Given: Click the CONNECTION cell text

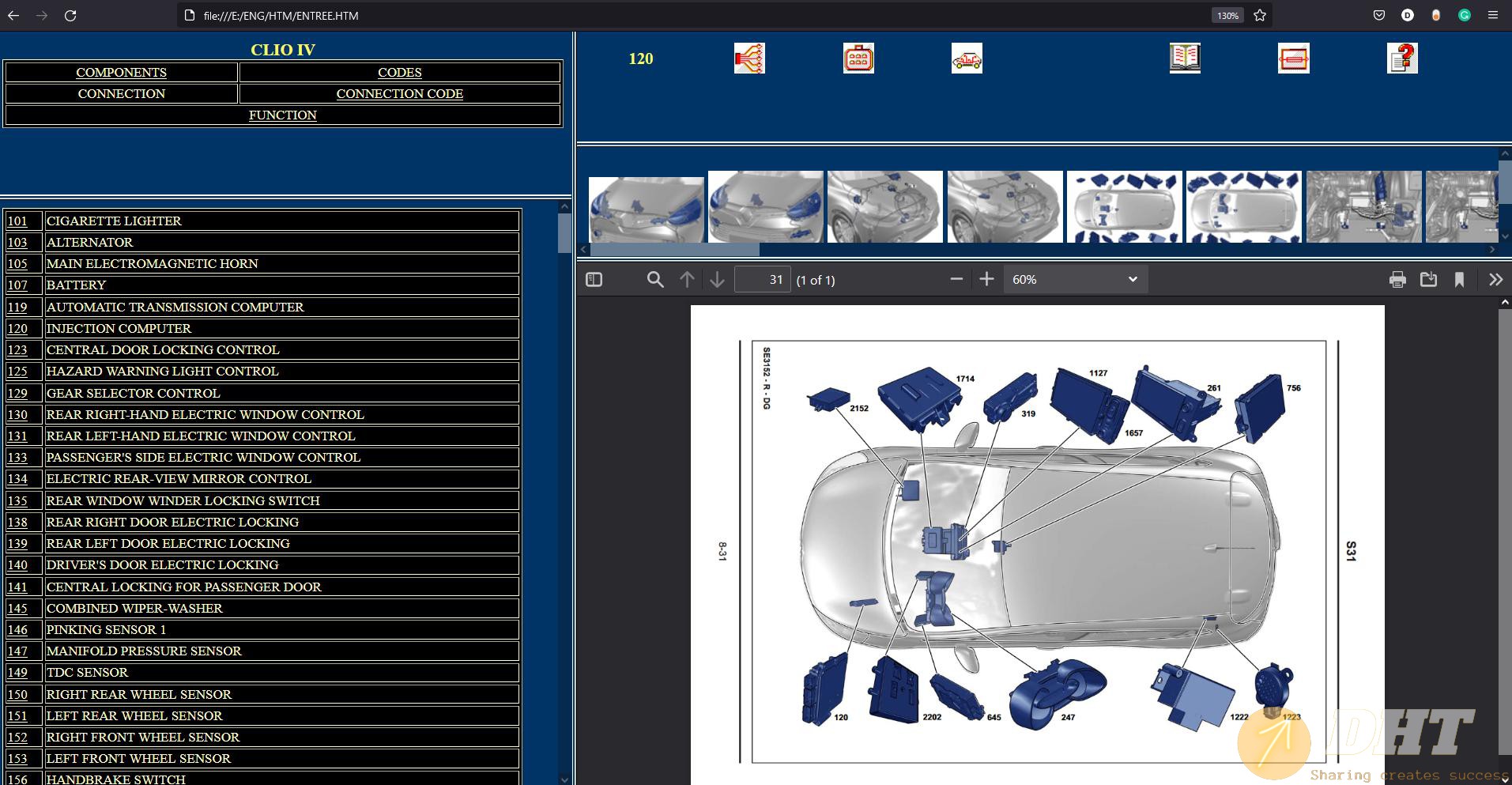Looking at the screenshot, I should point(121,93).
